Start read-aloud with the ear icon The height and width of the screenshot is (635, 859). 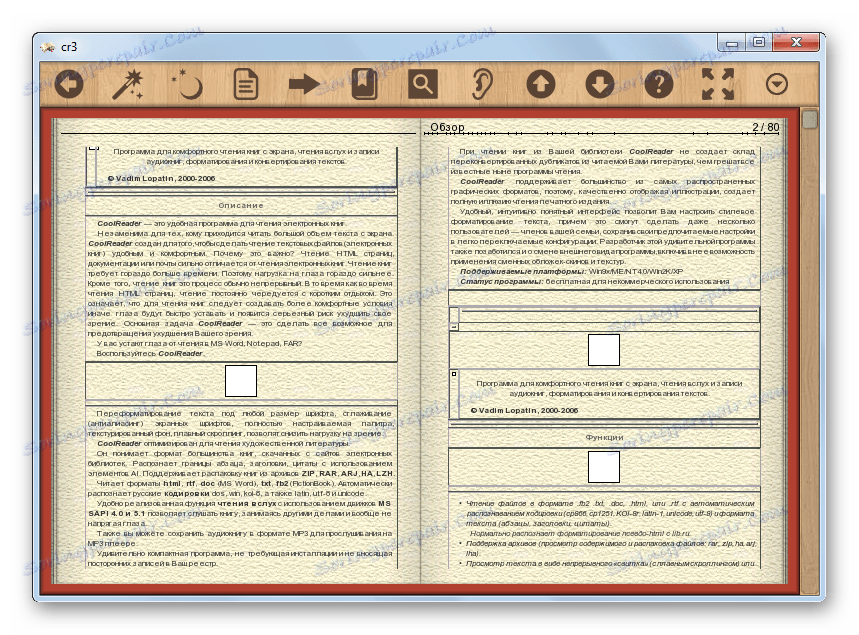pyautogui.click(x=482, y=84)
